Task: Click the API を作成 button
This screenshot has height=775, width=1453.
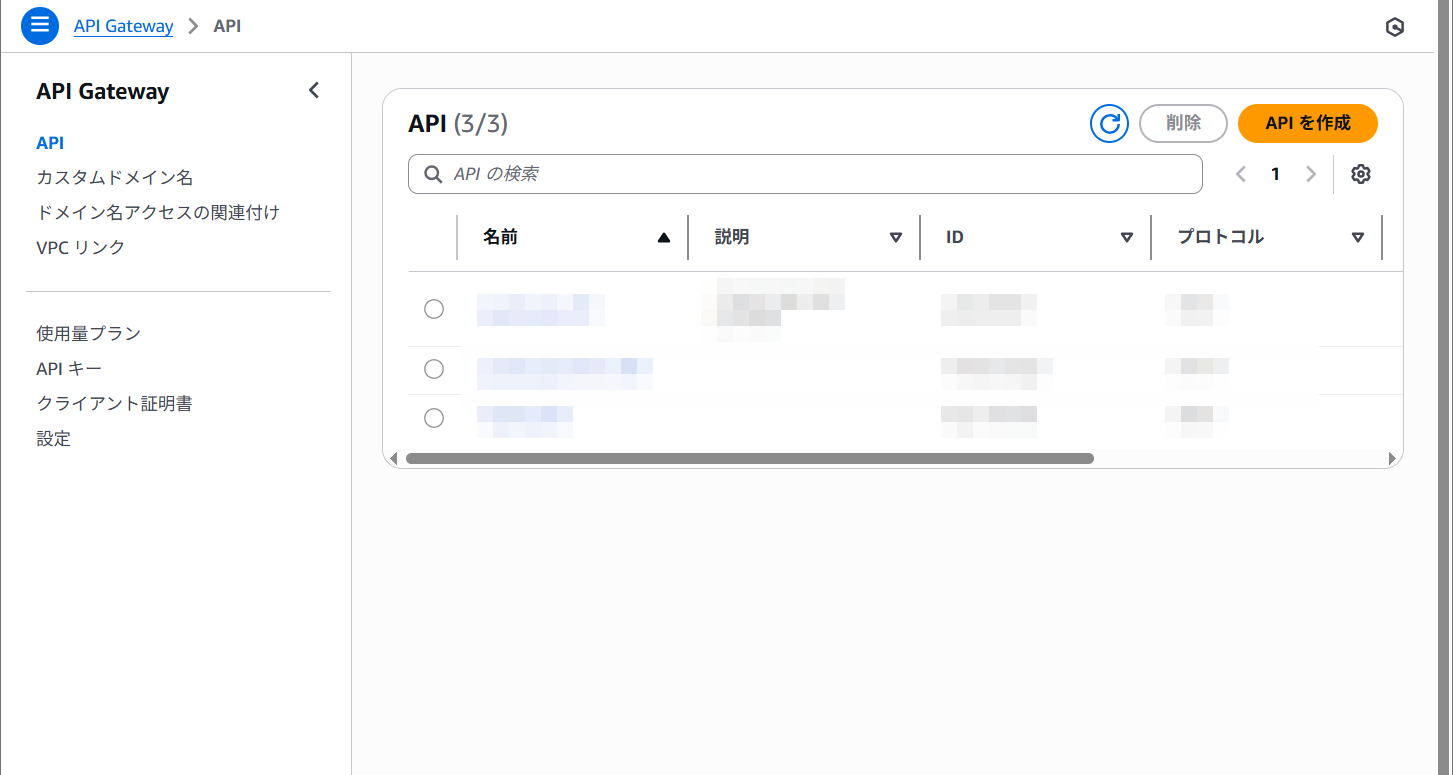Action: [x=1307, y=124]
